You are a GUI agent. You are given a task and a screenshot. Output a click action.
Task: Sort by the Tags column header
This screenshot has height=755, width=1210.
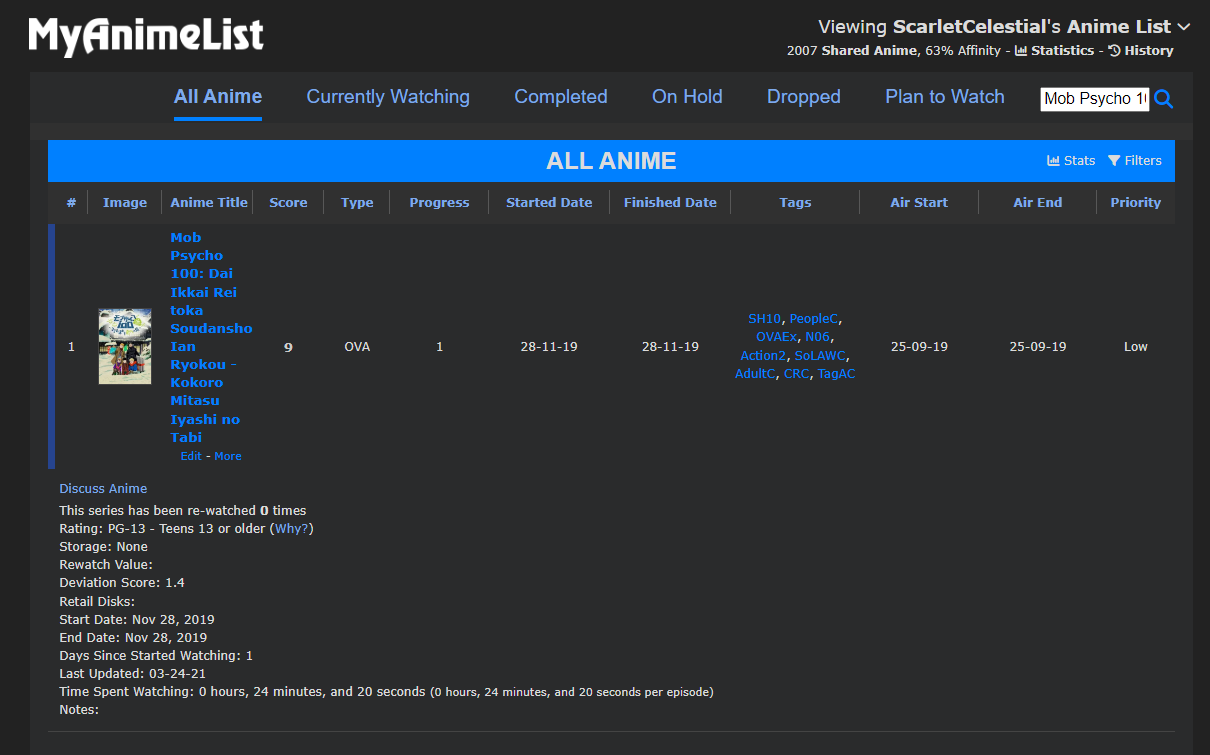pos(795,202)
